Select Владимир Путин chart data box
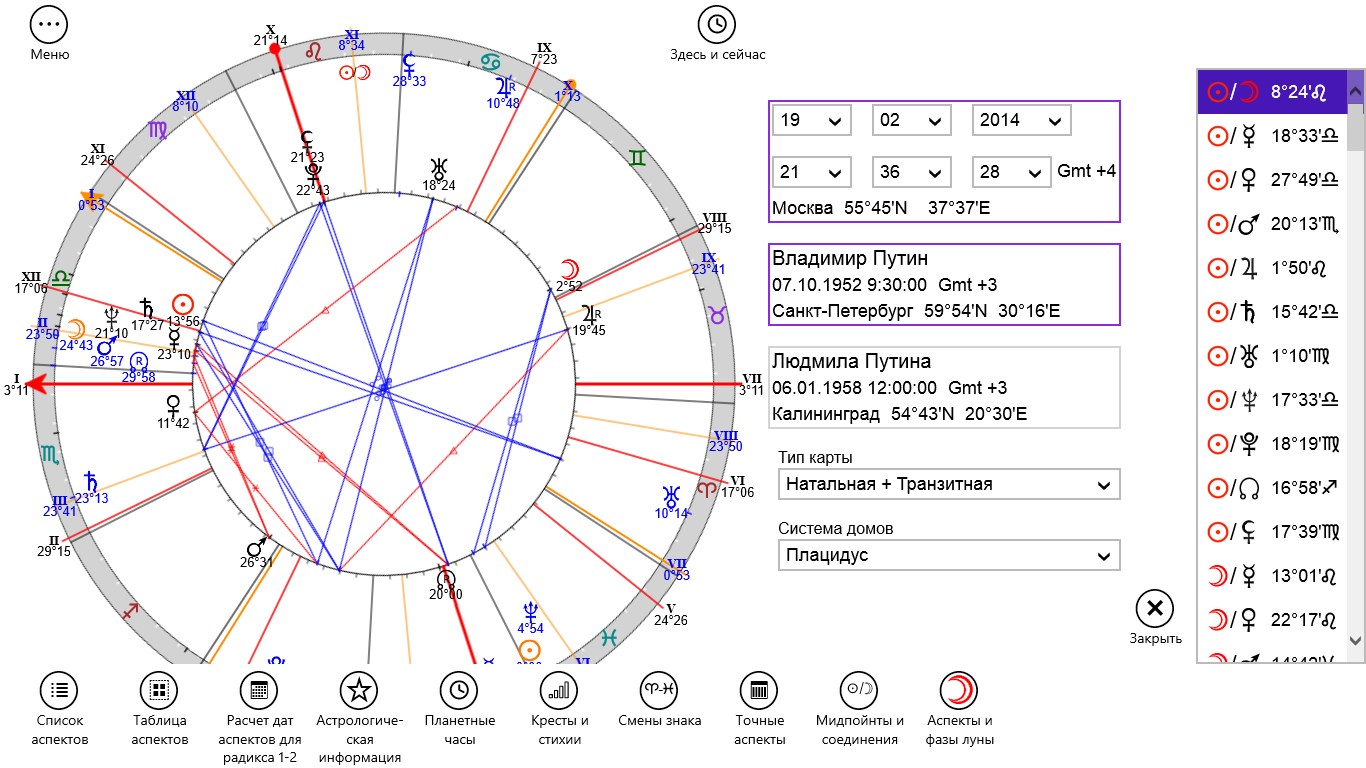Viewport: 1366px width, 768px height. point(944,285)
